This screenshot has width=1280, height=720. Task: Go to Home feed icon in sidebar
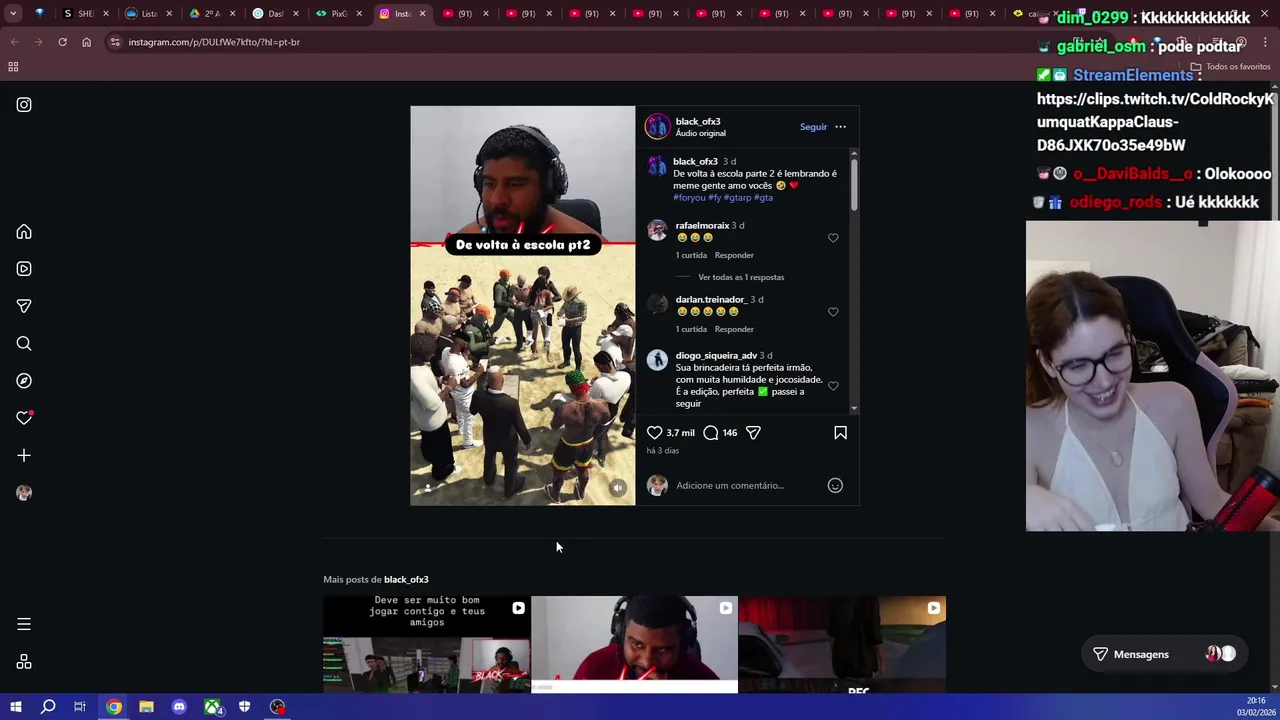point(24,232)
